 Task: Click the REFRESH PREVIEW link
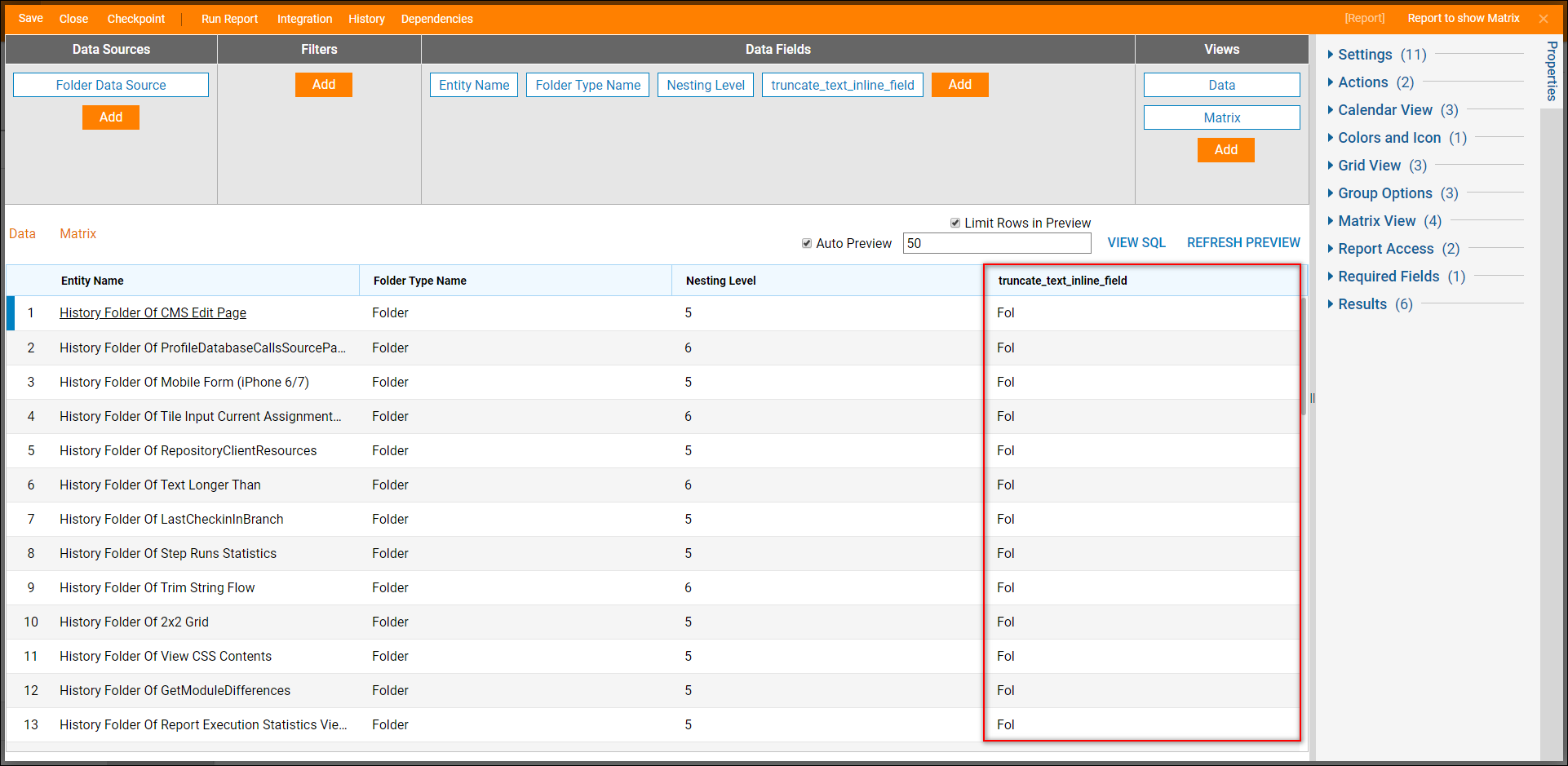1243,243
